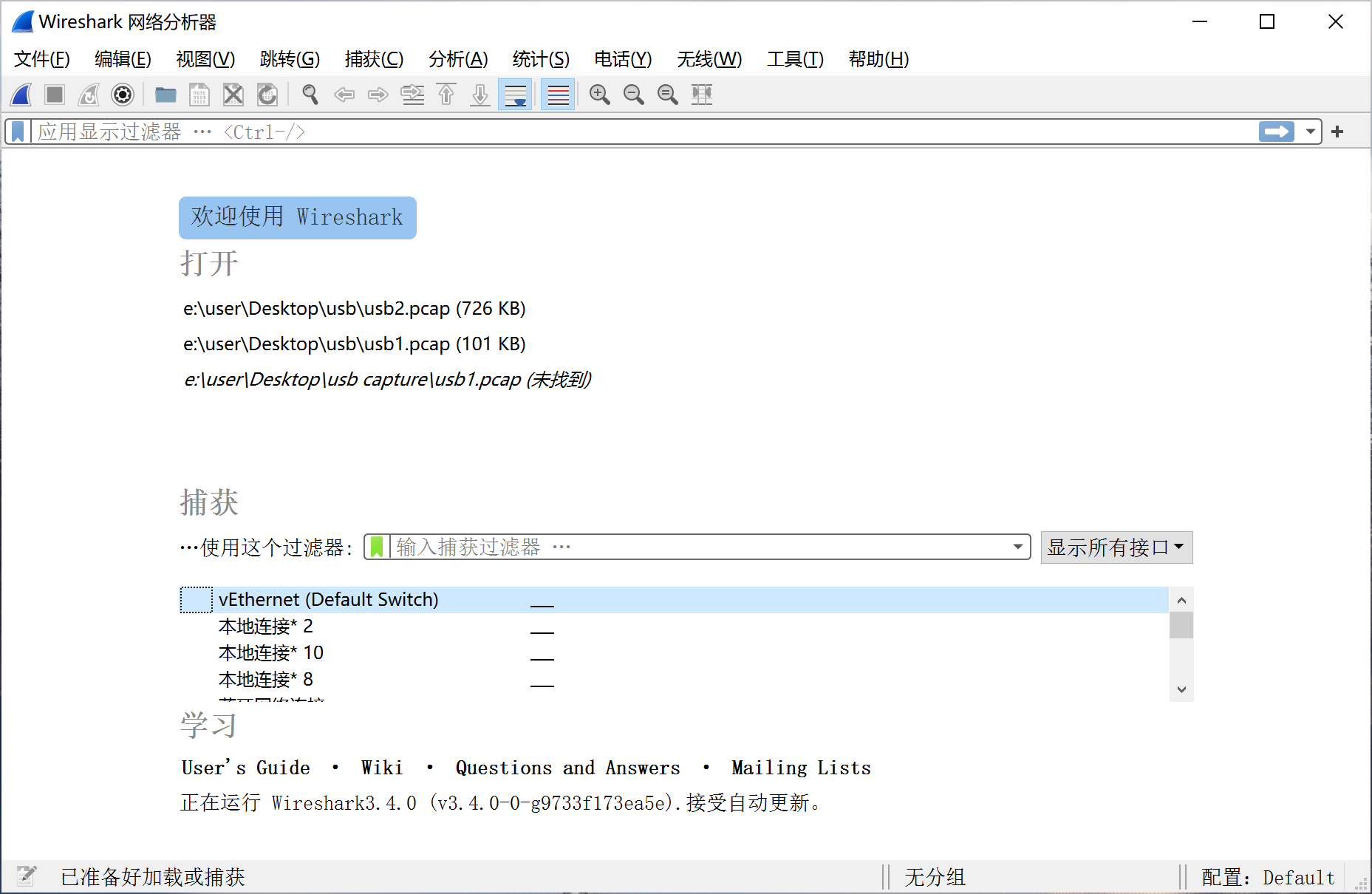This screenshot has width=1372, height=894.
Task: Open capture options gear icon
Action: click(x=123, y=95)
